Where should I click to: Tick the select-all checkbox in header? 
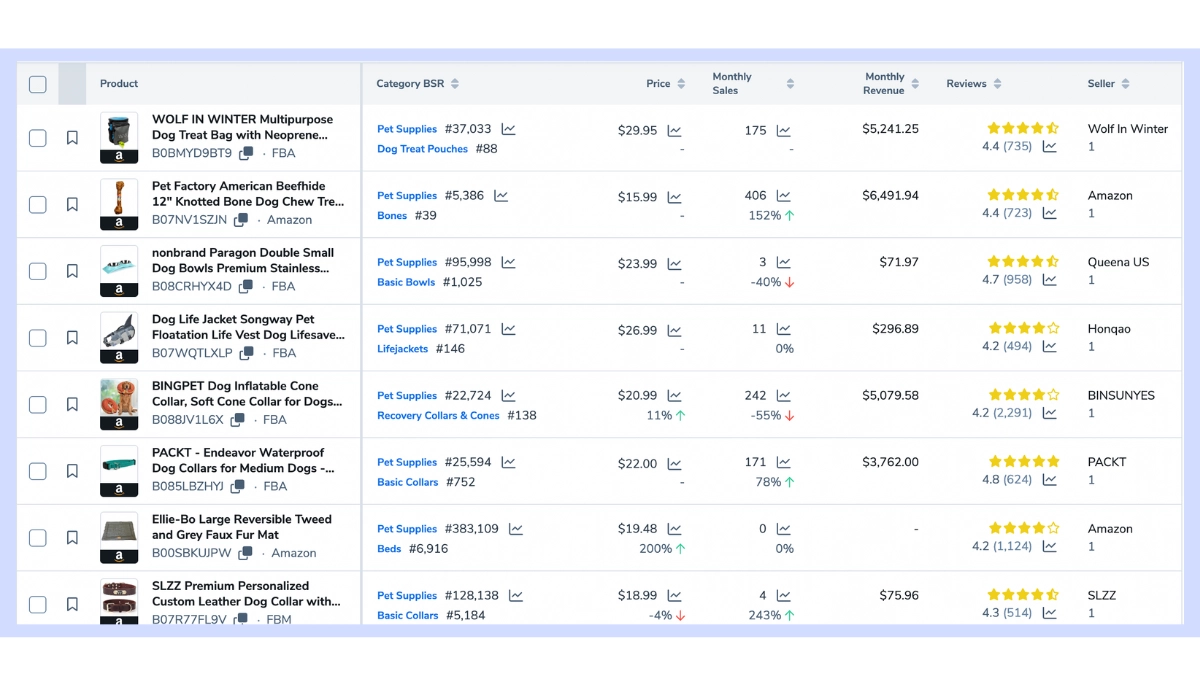point(37,84)
